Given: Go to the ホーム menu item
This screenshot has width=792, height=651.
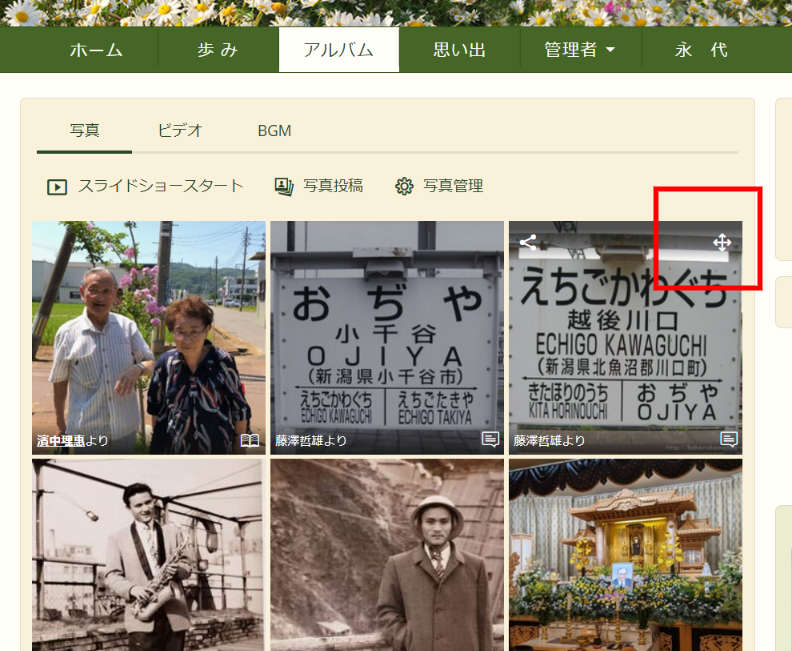Looking at the screenshot, I should click(x=96, y=49).
